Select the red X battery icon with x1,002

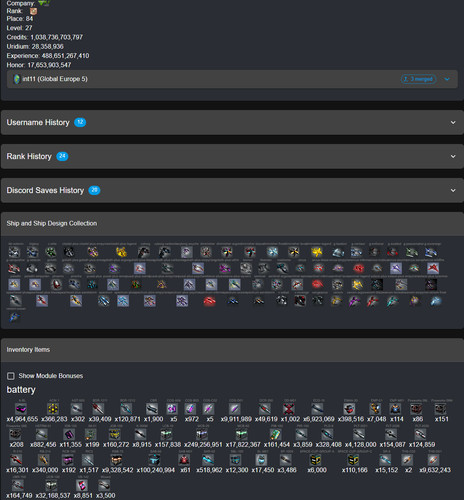289,409
